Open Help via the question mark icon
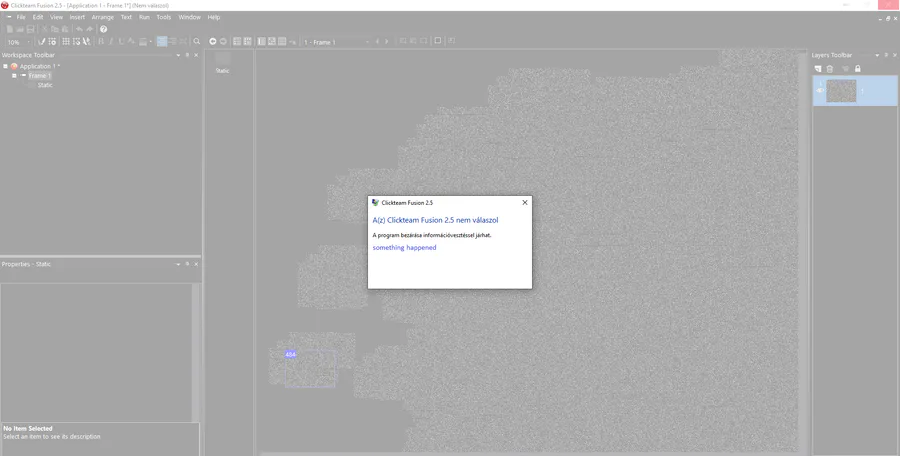The height and width of the screenshot is (456, 900). coord(103,29)
